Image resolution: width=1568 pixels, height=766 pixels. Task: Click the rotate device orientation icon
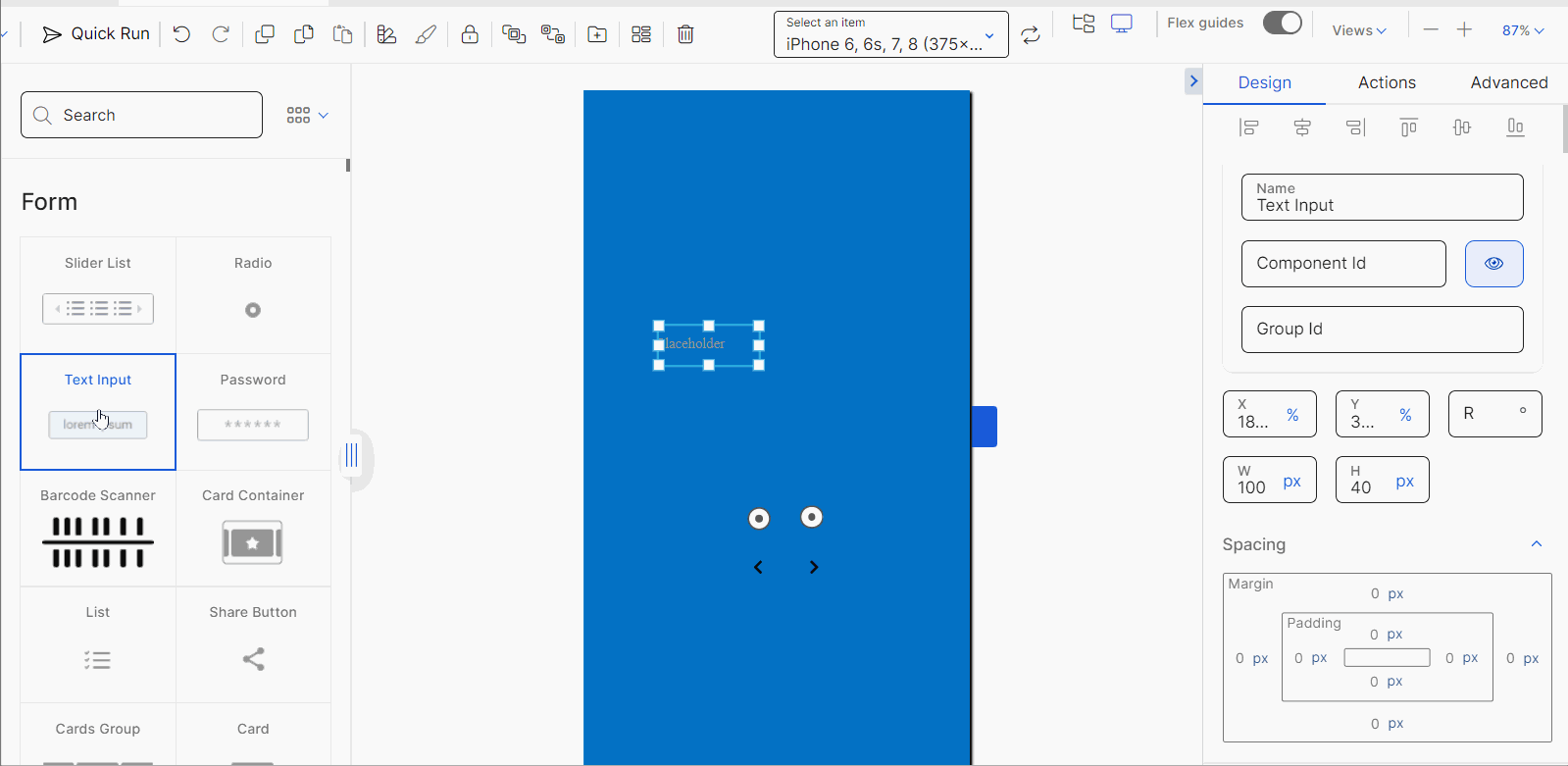(x=1030, y=35)
